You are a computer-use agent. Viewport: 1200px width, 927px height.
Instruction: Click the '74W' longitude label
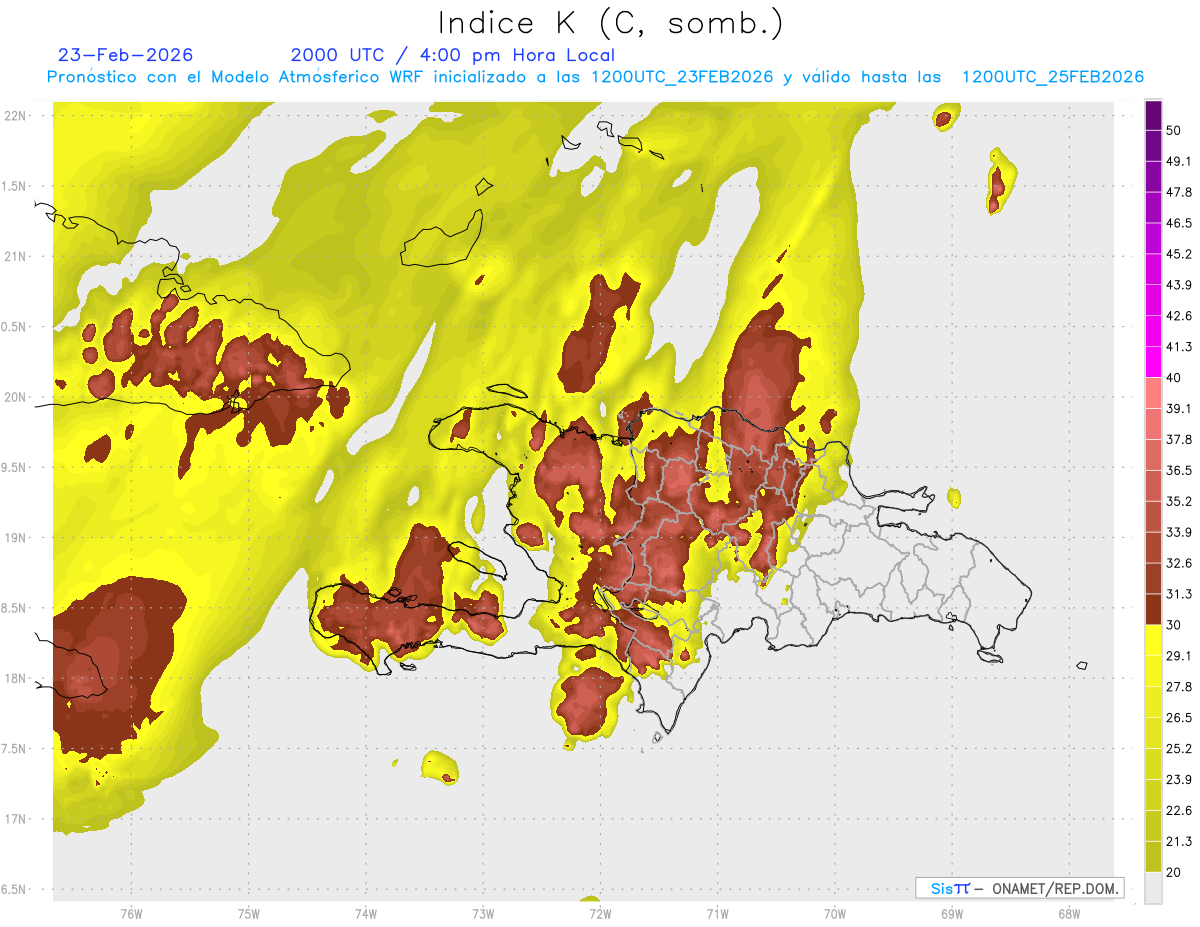click(x=365, y=913)
